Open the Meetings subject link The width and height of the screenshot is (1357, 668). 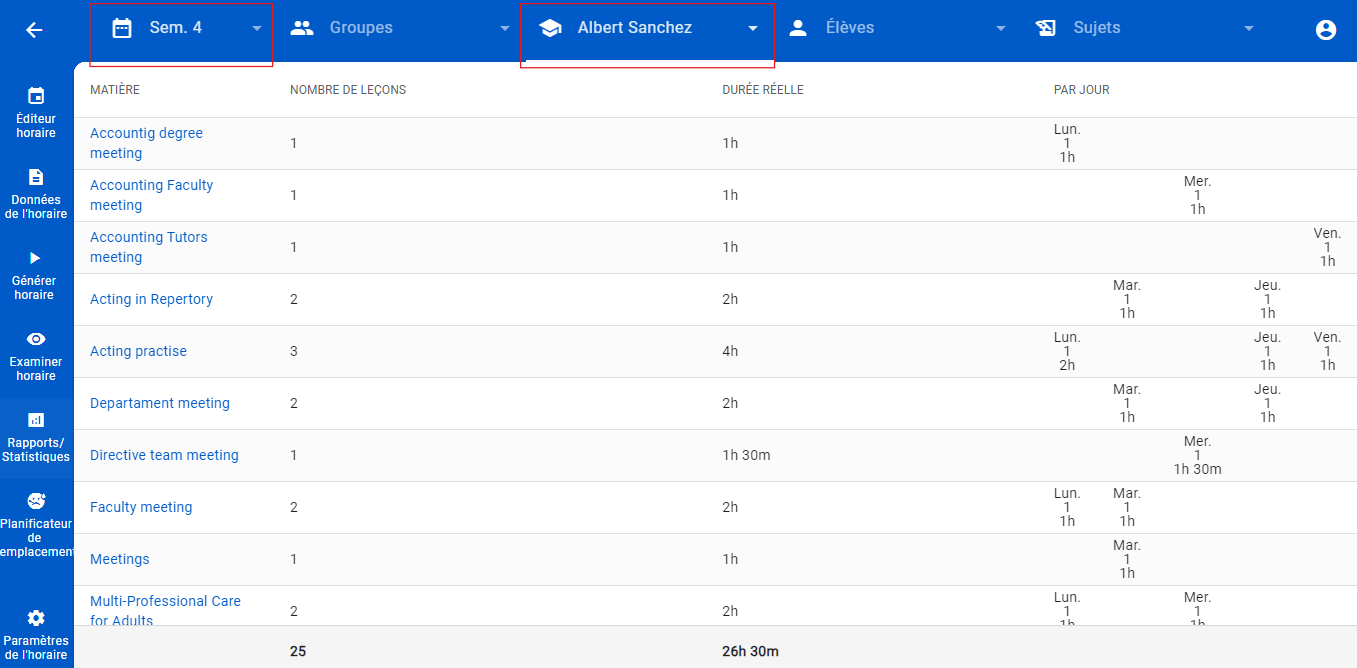119,559
